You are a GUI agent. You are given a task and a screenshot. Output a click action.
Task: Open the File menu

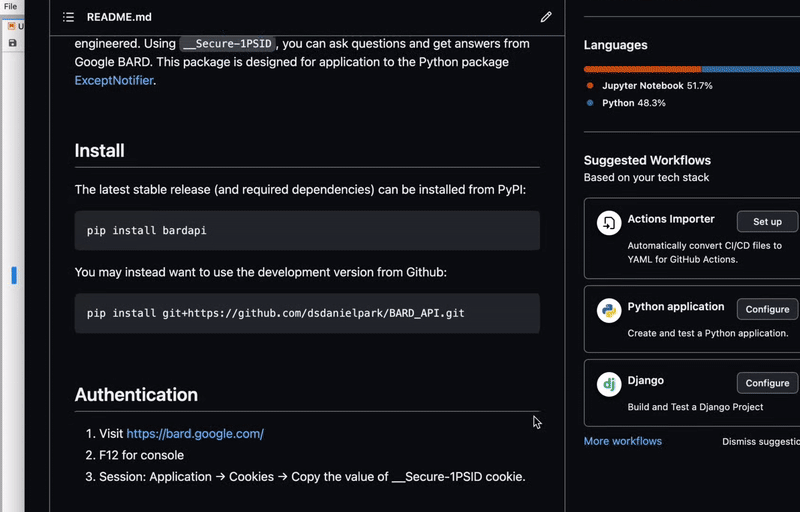(10, 6)
